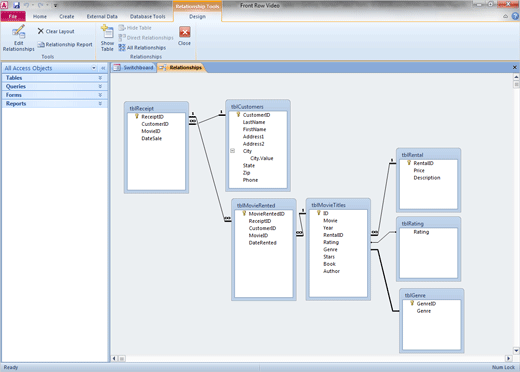Screen dimensions: 520x372
Task: Click the vertical scrollbar down arrow
Action: click(516, 350)
